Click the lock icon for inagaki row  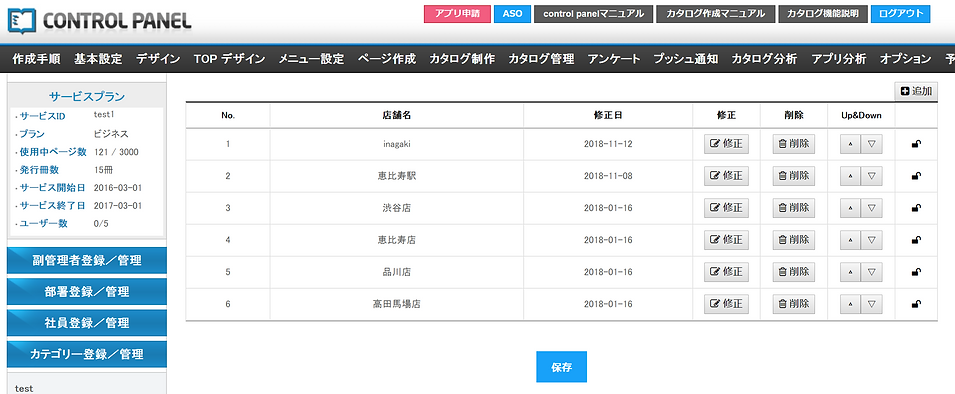coord(915,144)
